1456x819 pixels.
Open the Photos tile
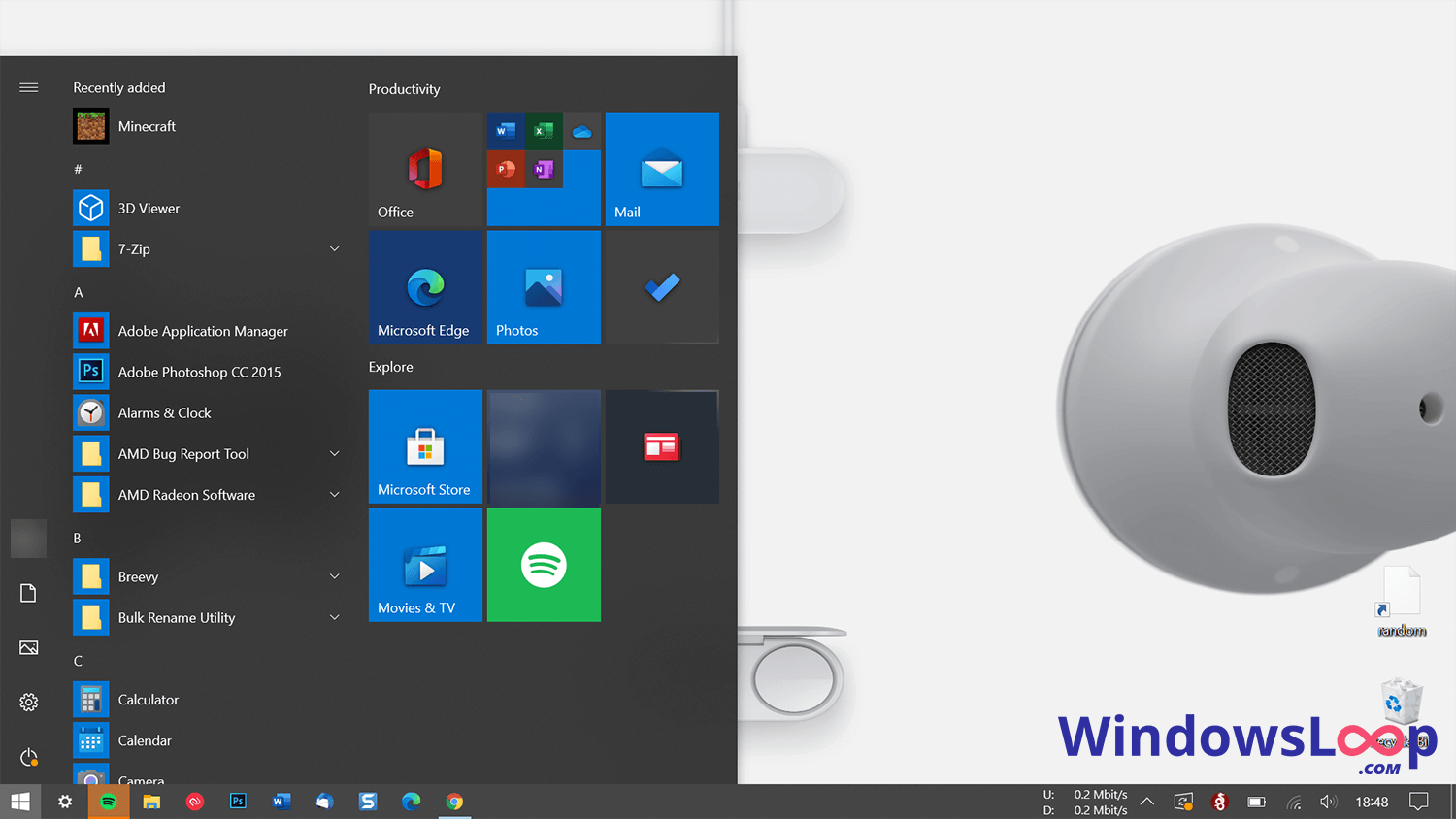pos(544,287)
